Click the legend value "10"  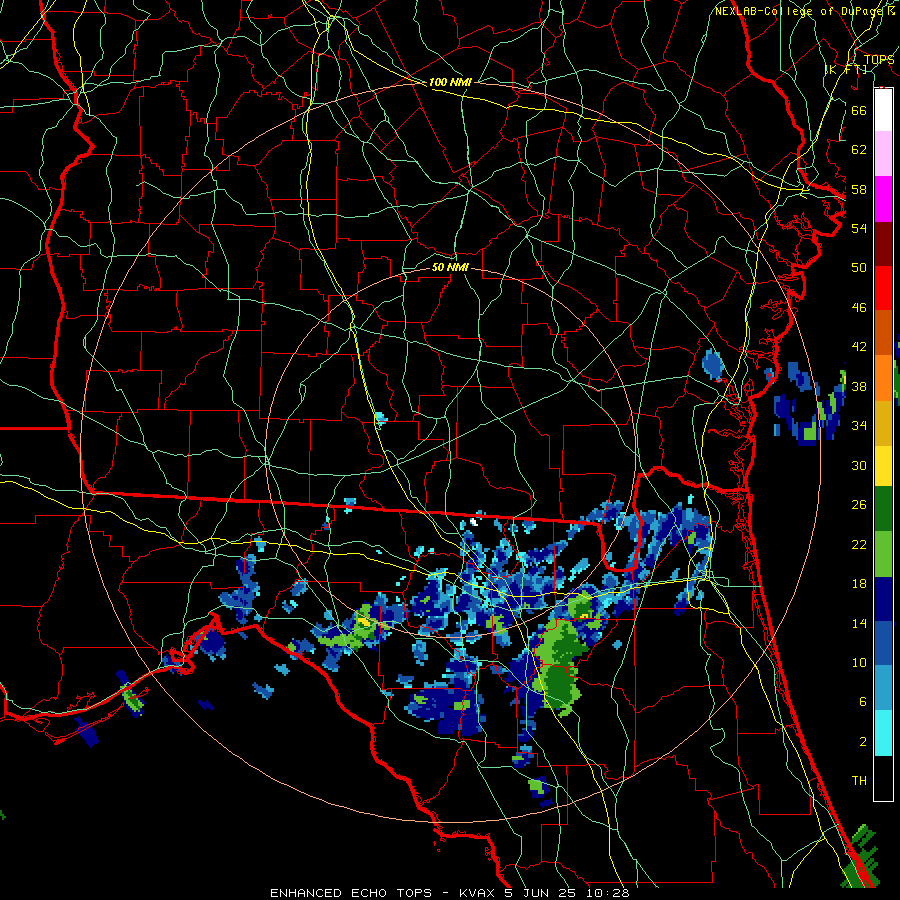coord(859,662)
